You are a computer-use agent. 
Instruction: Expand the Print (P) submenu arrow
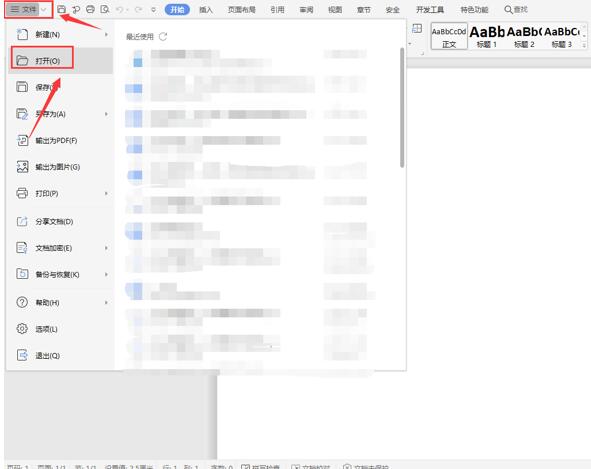click(x=106, y=193)
